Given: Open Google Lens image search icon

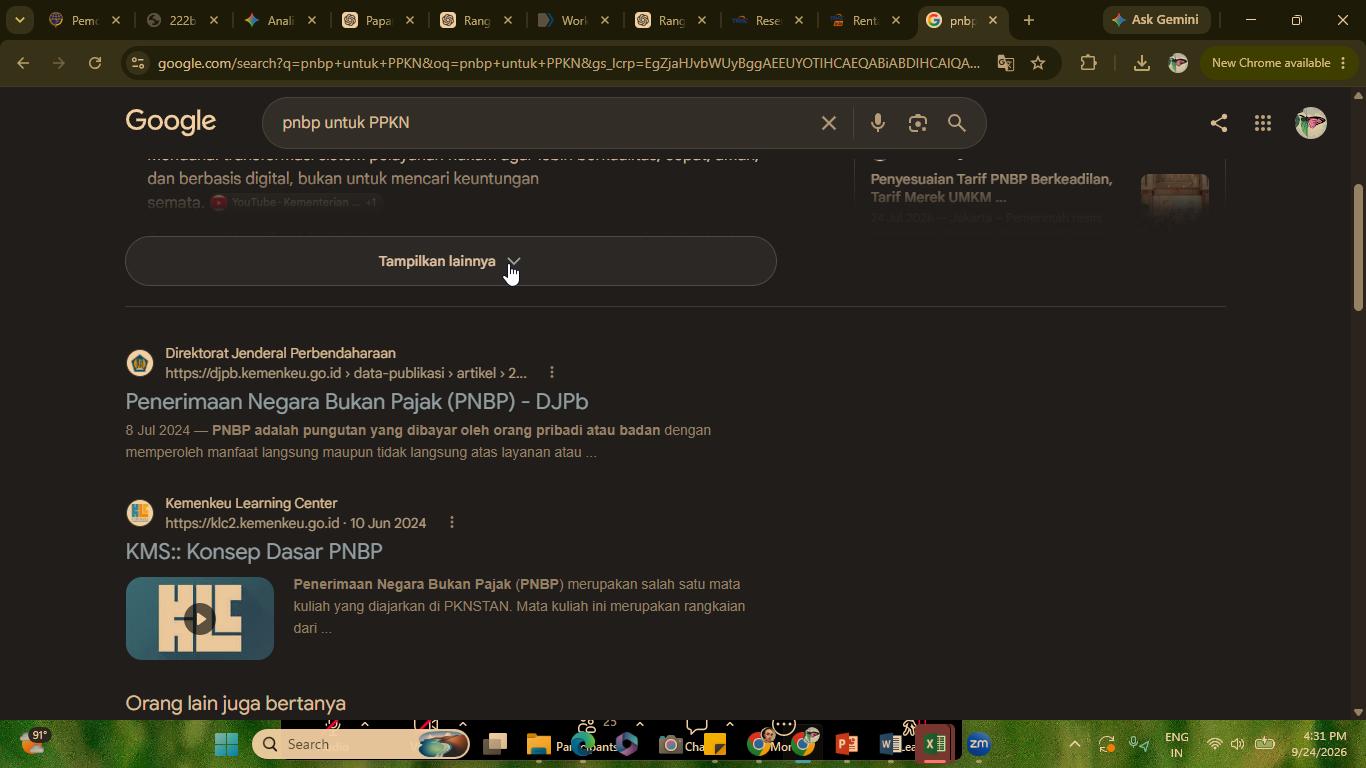Looking at the screenshot, I should [917, 123].
